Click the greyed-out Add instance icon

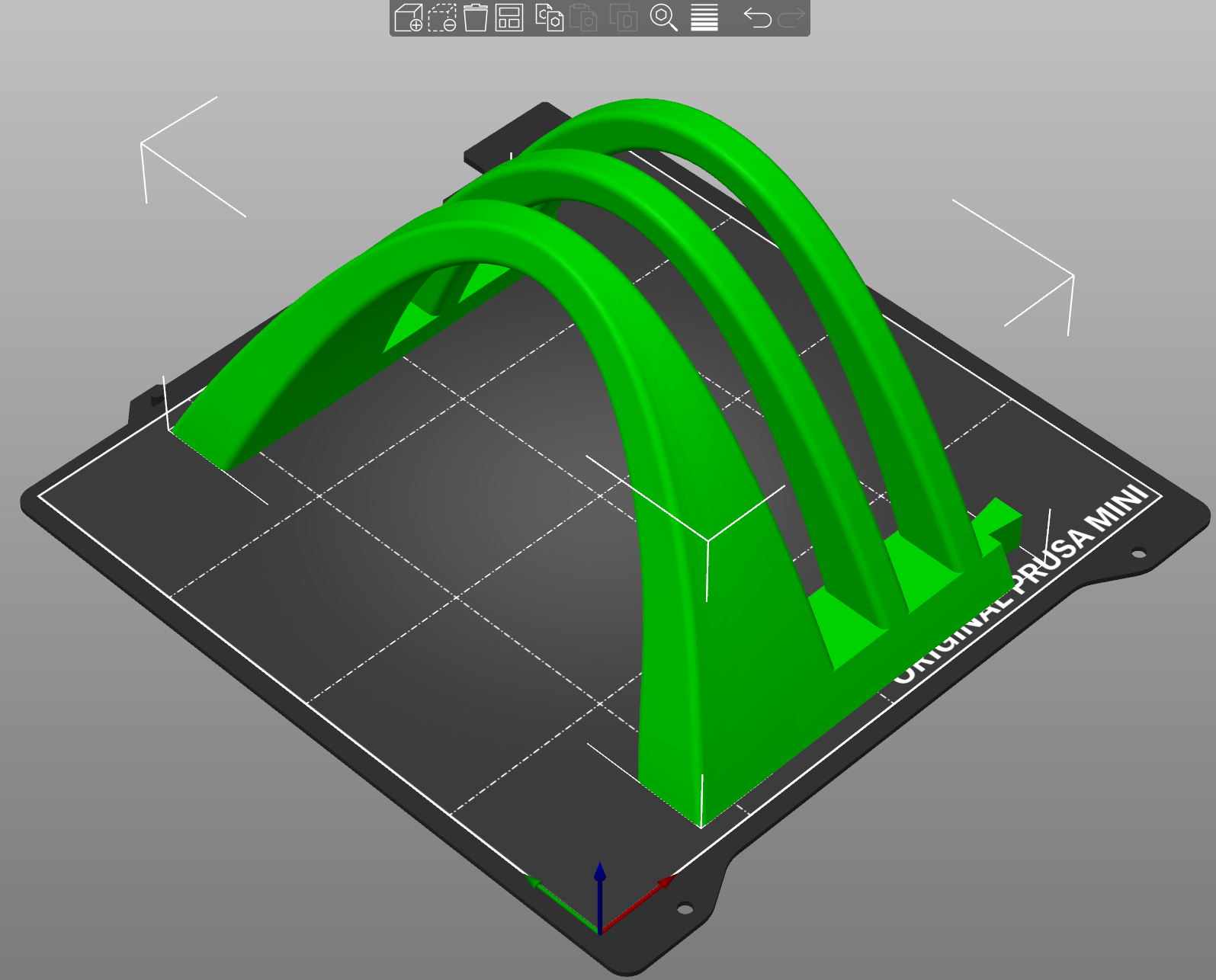(623, 17)
